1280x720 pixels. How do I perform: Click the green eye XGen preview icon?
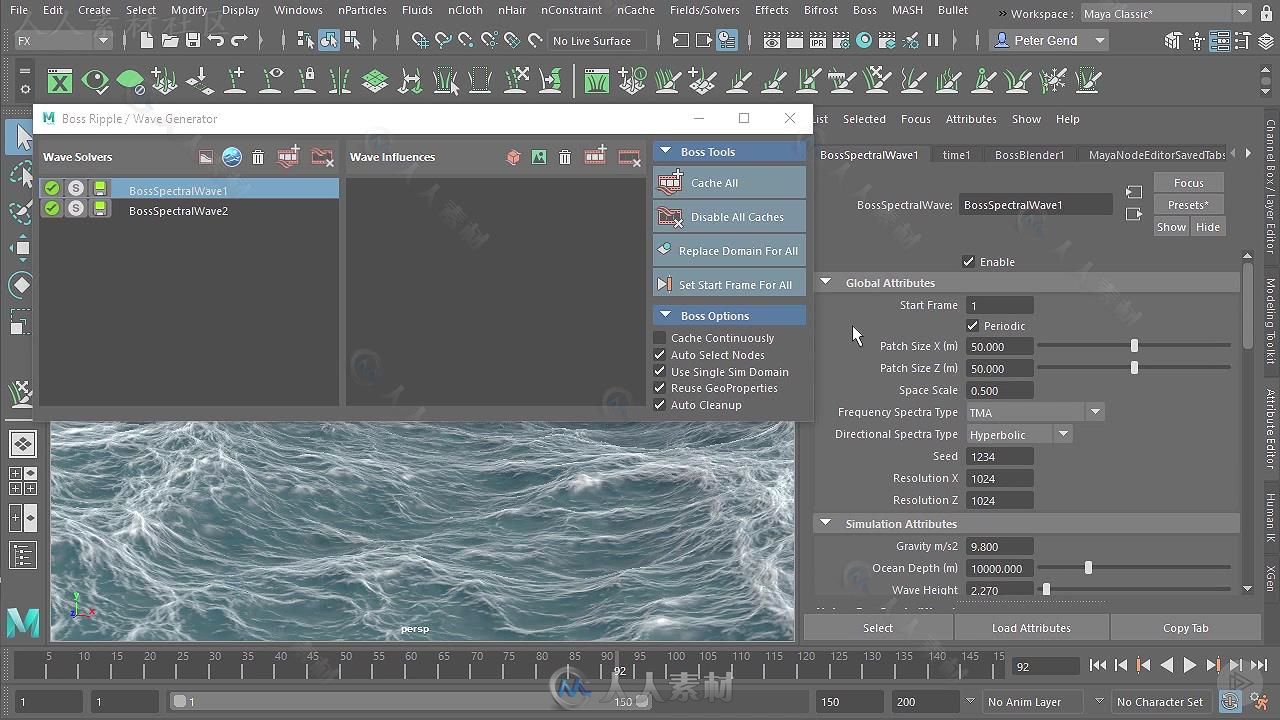point(95,82)
